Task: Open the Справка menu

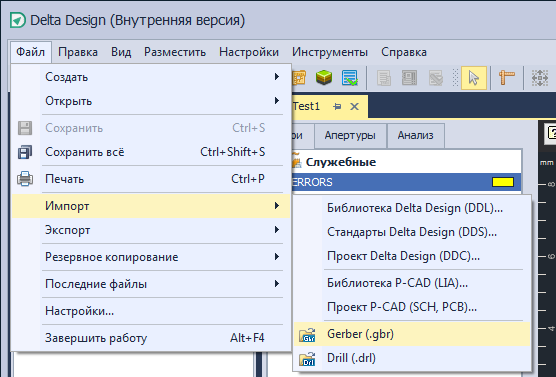Action: click(404, 52)
